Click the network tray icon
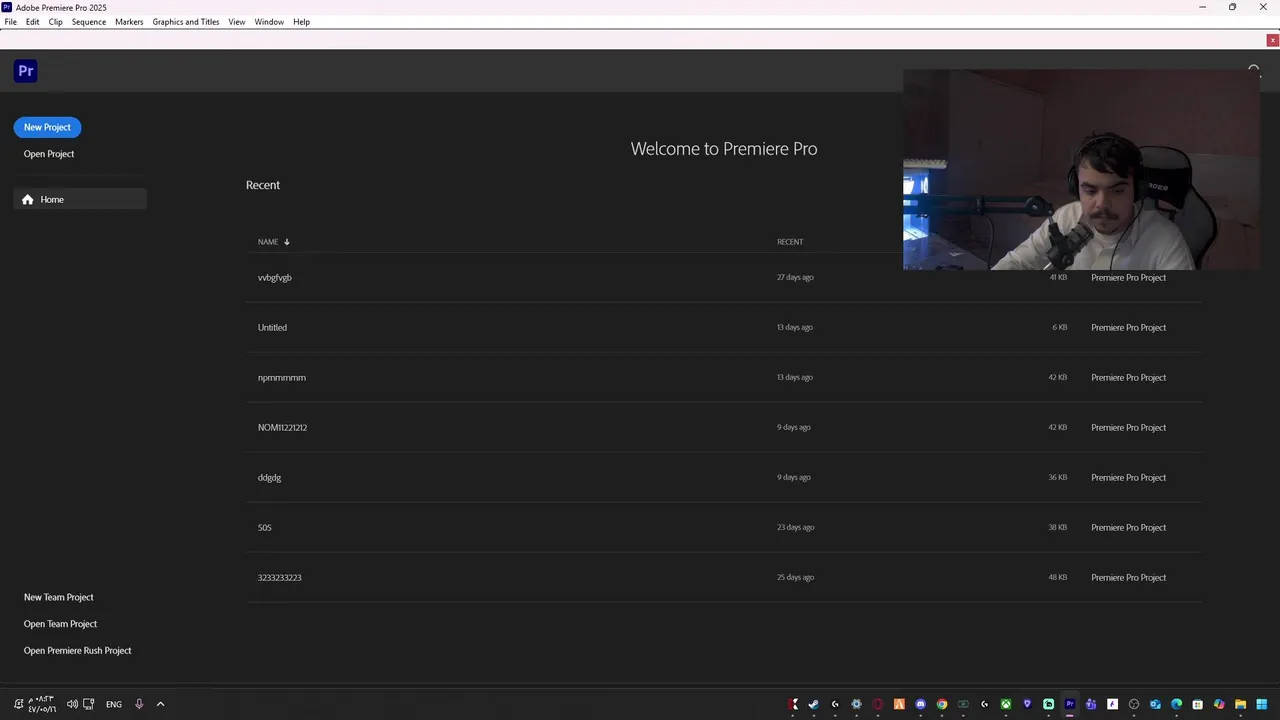This screenshot has height=720, width=1280. coord(88,704)
